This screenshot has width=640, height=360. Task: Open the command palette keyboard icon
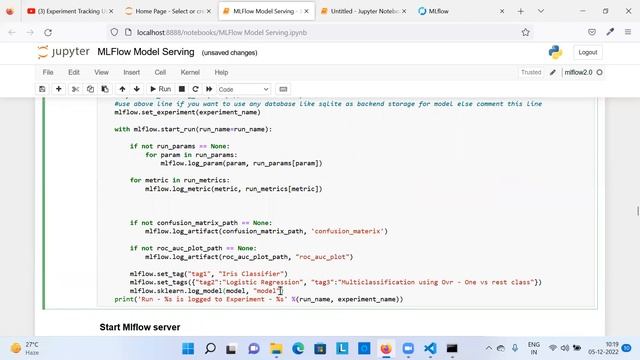pyautogui.click(x=283, y=89)
